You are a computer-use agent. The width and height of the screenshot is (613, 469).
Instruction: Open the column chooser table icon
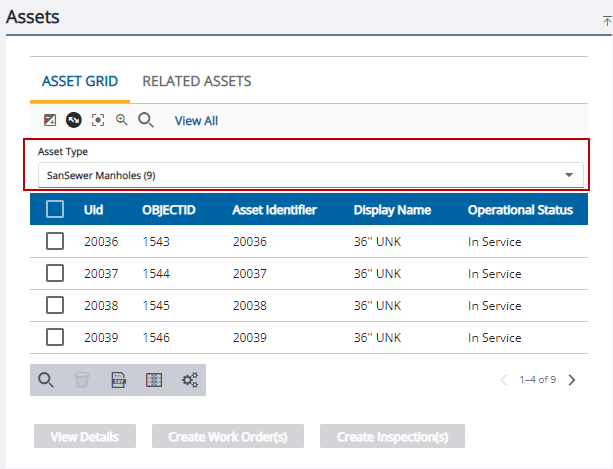click(x=154, y=380)
